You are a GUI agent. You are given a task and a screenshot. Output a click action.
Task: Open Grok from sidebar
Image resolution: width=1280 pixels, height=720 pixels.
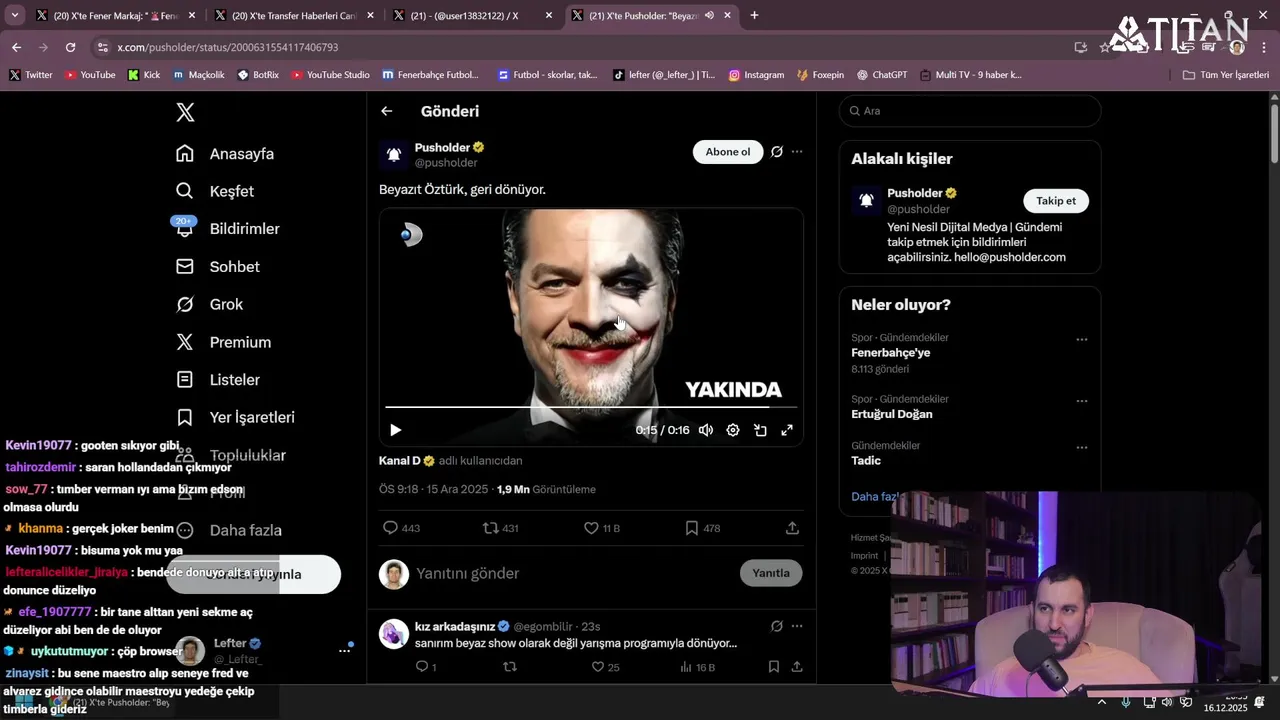coord(209,304)
